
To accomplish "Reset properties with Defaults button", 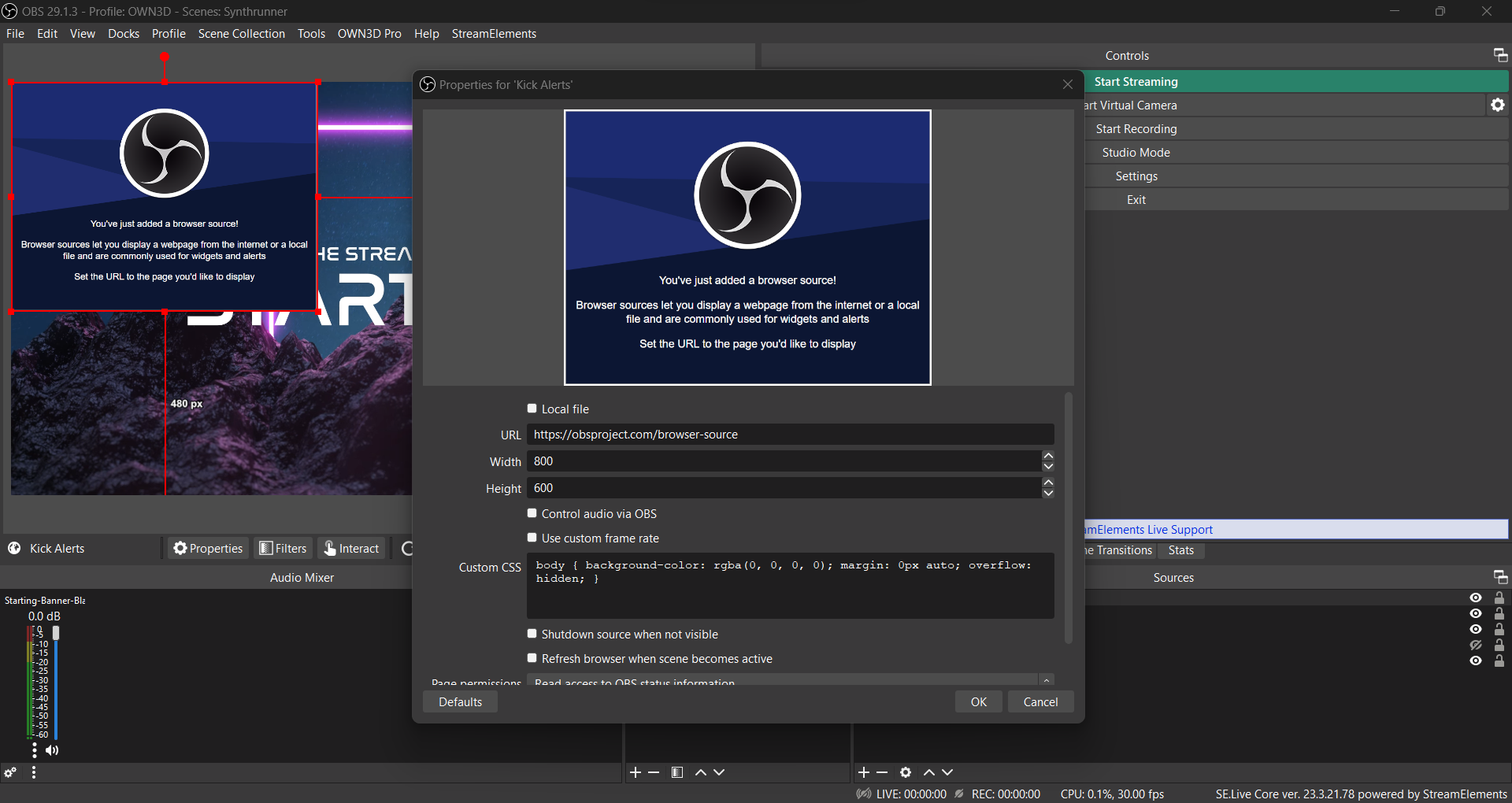I will click(460, 701).
